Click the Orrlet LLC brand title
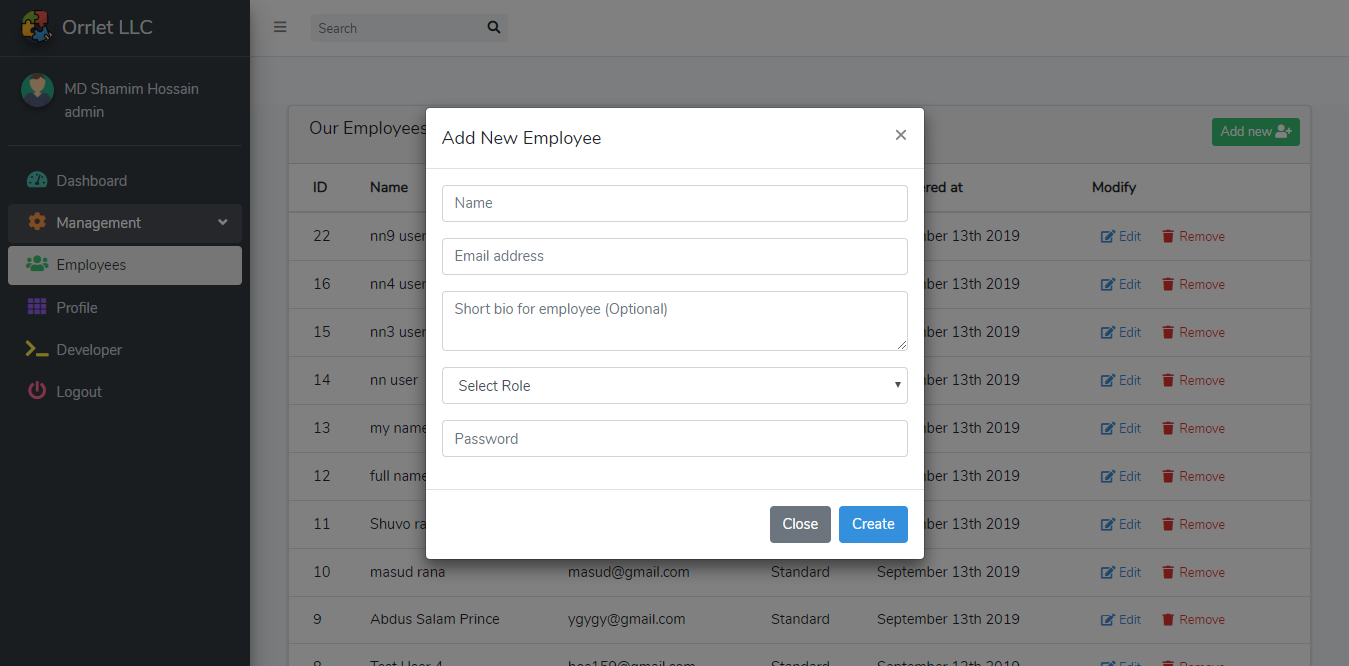This screenshot has height=666, width=1349. click(x=108, y=27)
